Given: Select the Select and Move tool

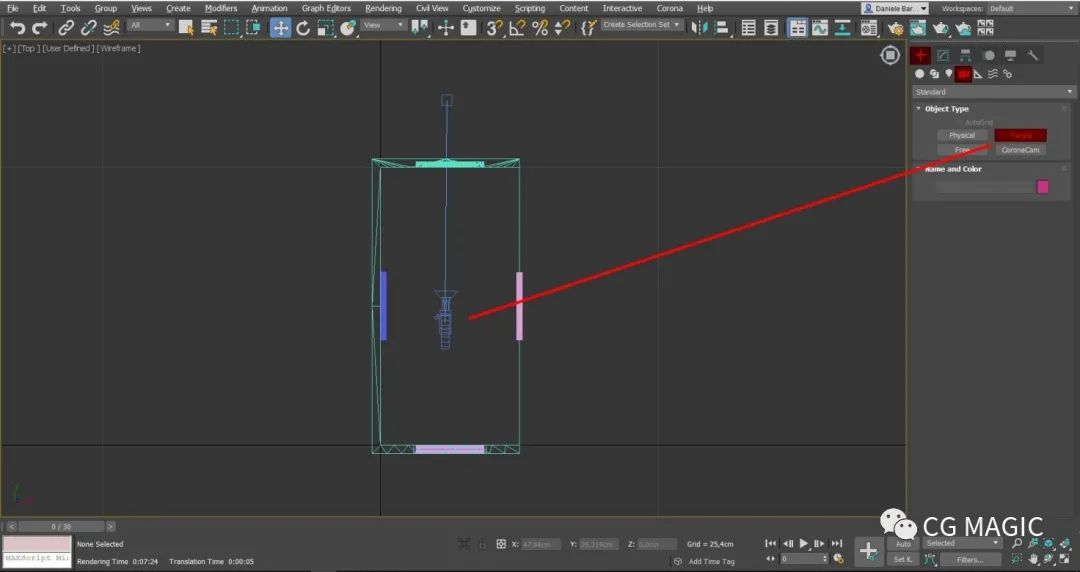Looking at the screenshot, I should (x=281, y=28).
